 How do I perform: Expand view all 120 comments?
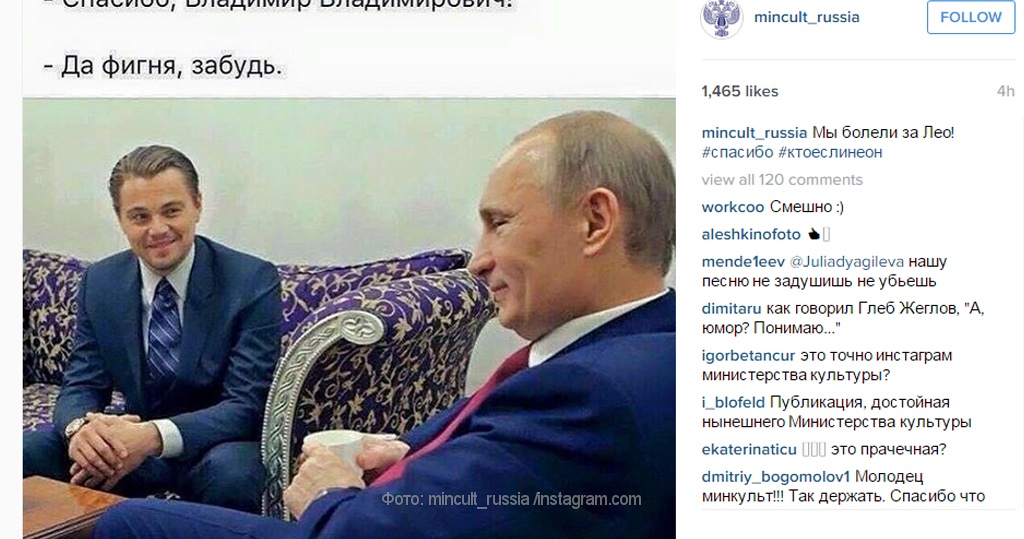click(x=782, y=180)
